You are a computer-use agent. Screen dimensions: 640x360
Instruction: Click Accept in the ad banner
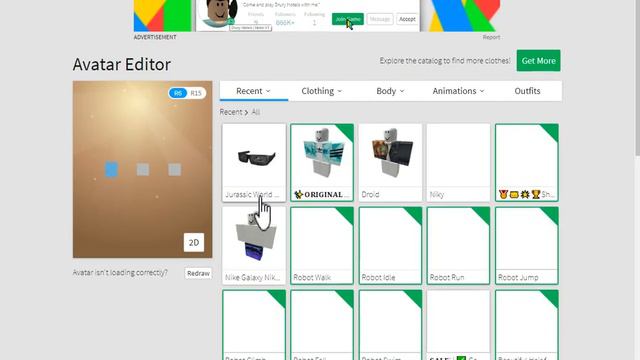point(407,19)
